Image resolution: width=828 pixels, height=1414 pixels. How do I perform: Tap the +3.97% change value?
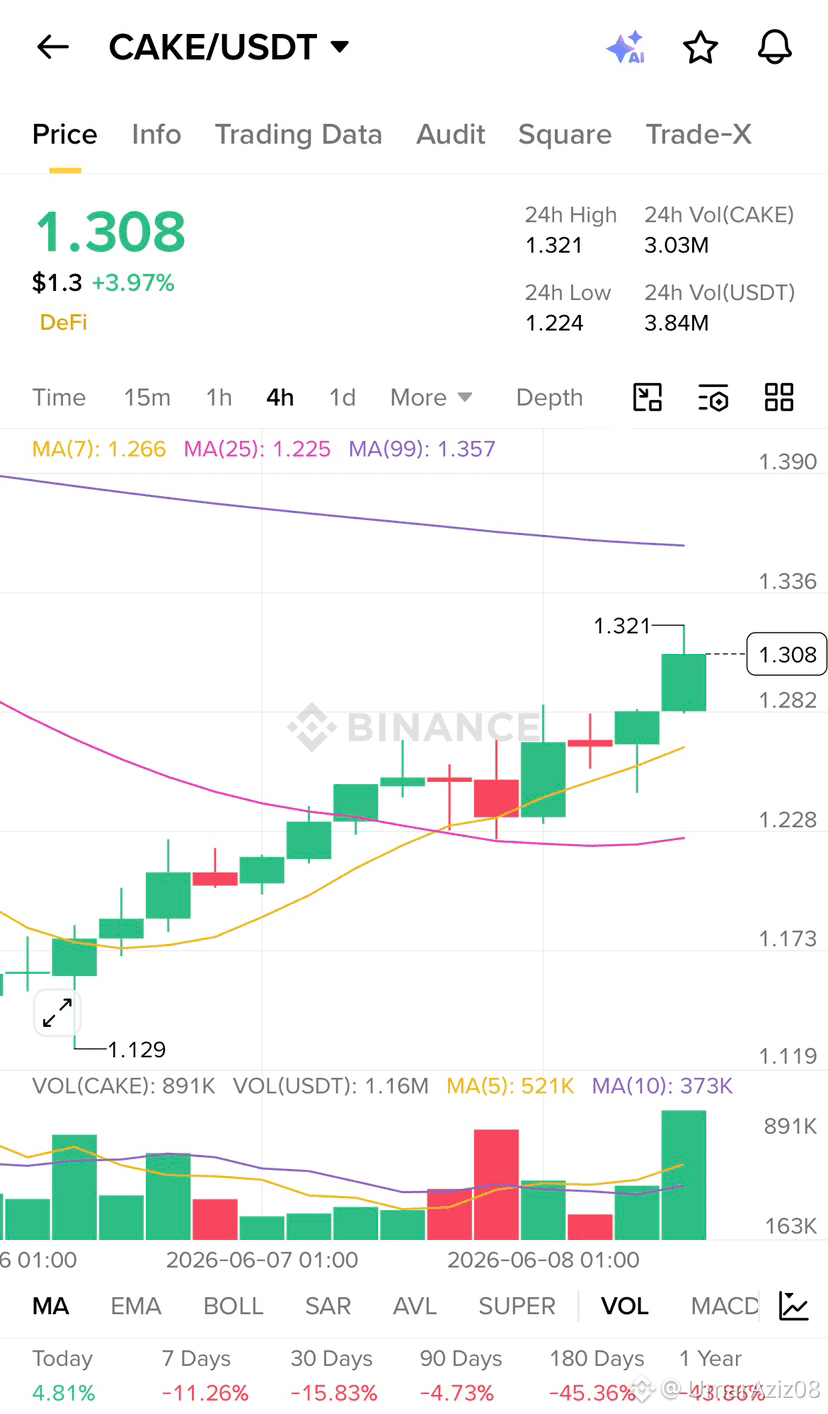[x=133, y=283]
